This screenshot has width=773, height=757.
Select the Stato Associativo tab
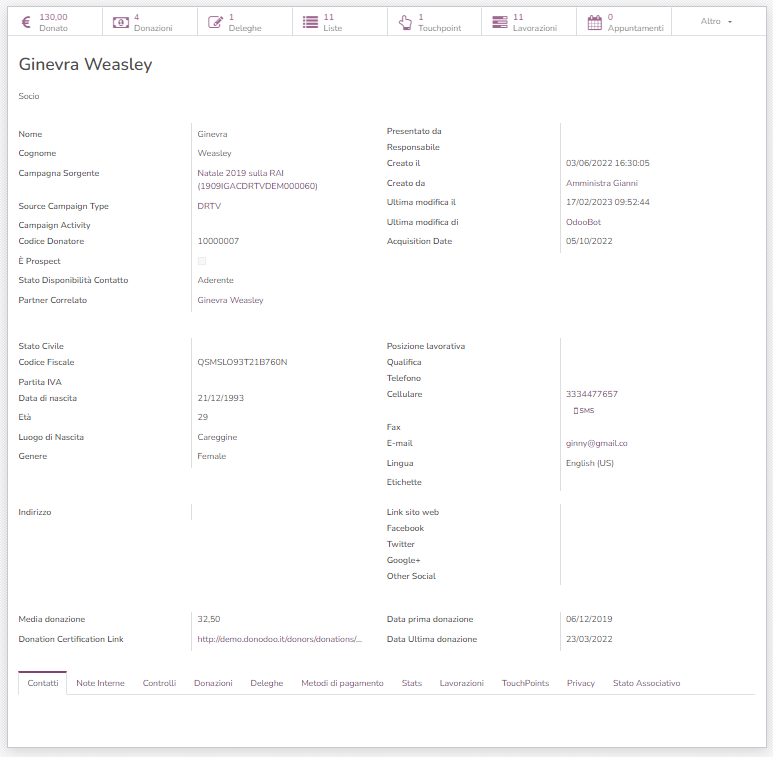[x=646, y=683]
